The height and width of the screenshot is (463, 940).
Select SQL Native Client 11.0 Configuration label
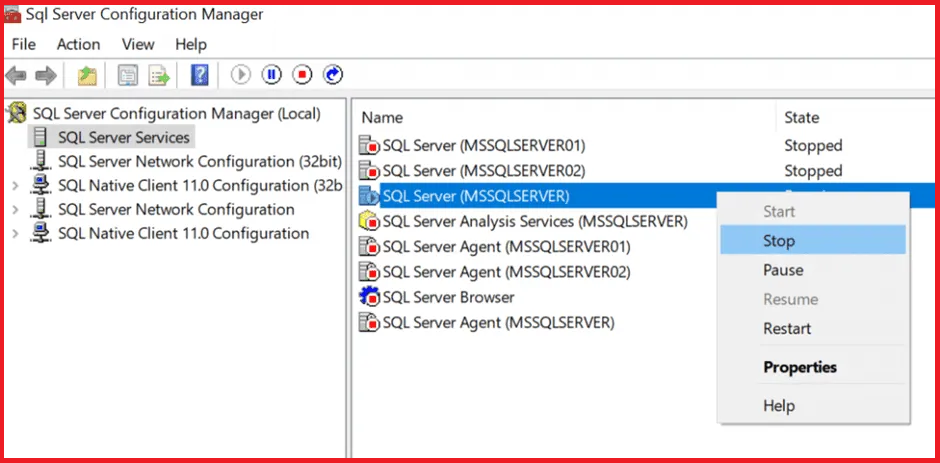(x=183, y=233)
